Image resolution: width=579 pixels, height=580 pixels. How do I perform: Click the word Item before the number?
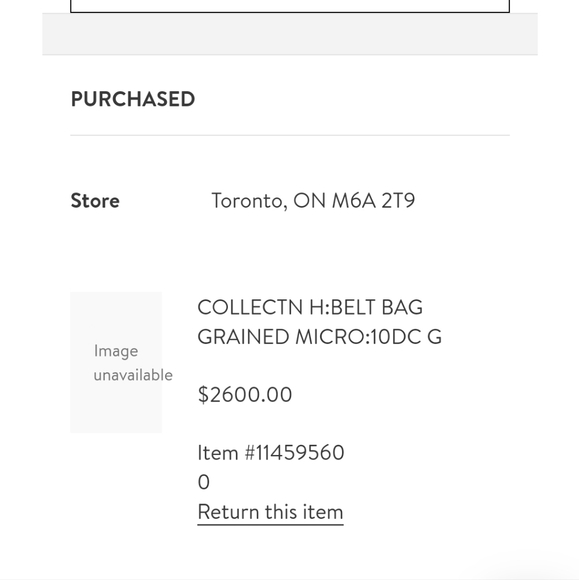pos(218,452)
